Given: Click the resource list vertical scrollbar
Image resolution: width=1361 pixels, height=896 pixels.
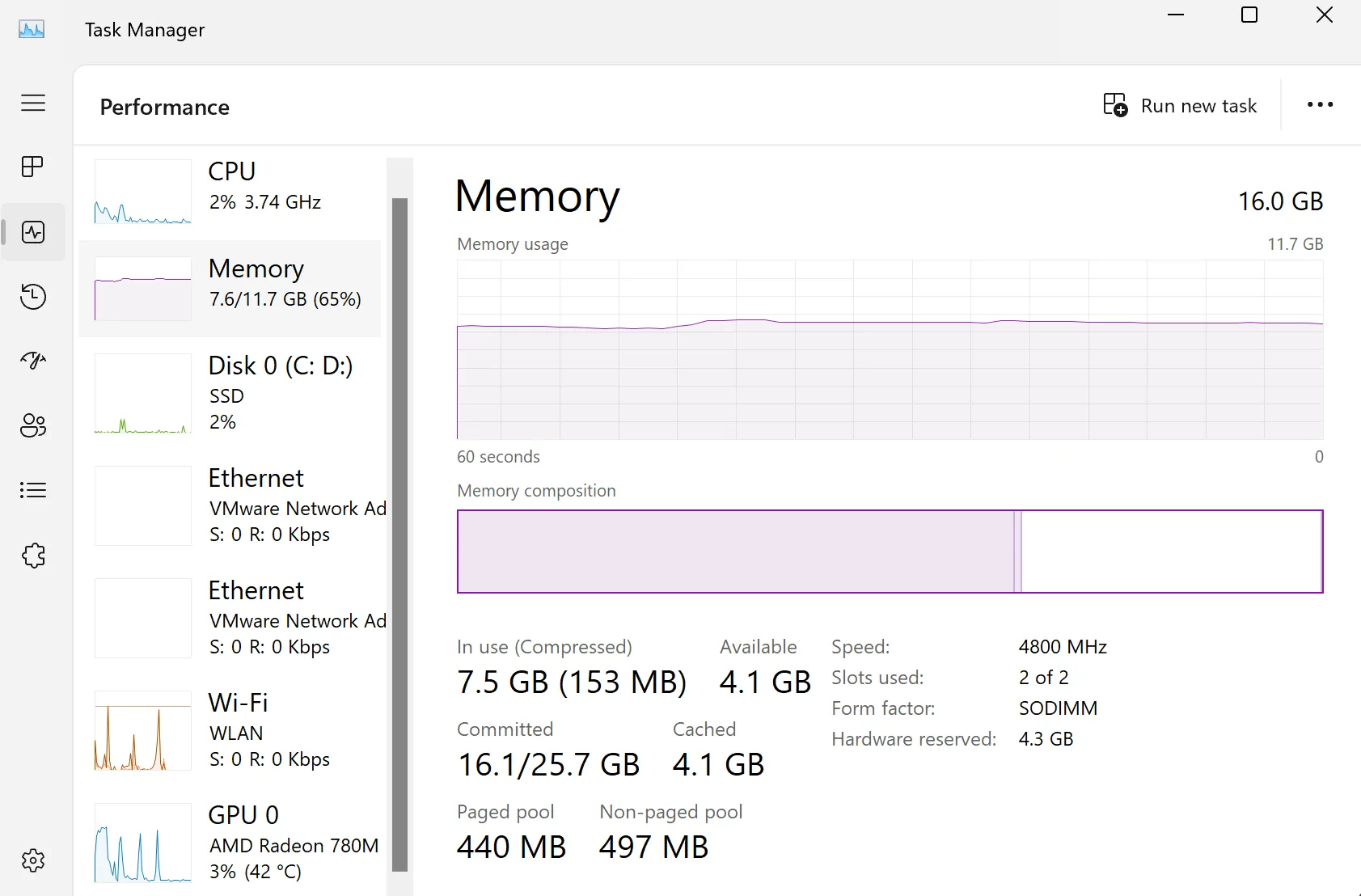Looking at the screenshot, I should 399,534.
